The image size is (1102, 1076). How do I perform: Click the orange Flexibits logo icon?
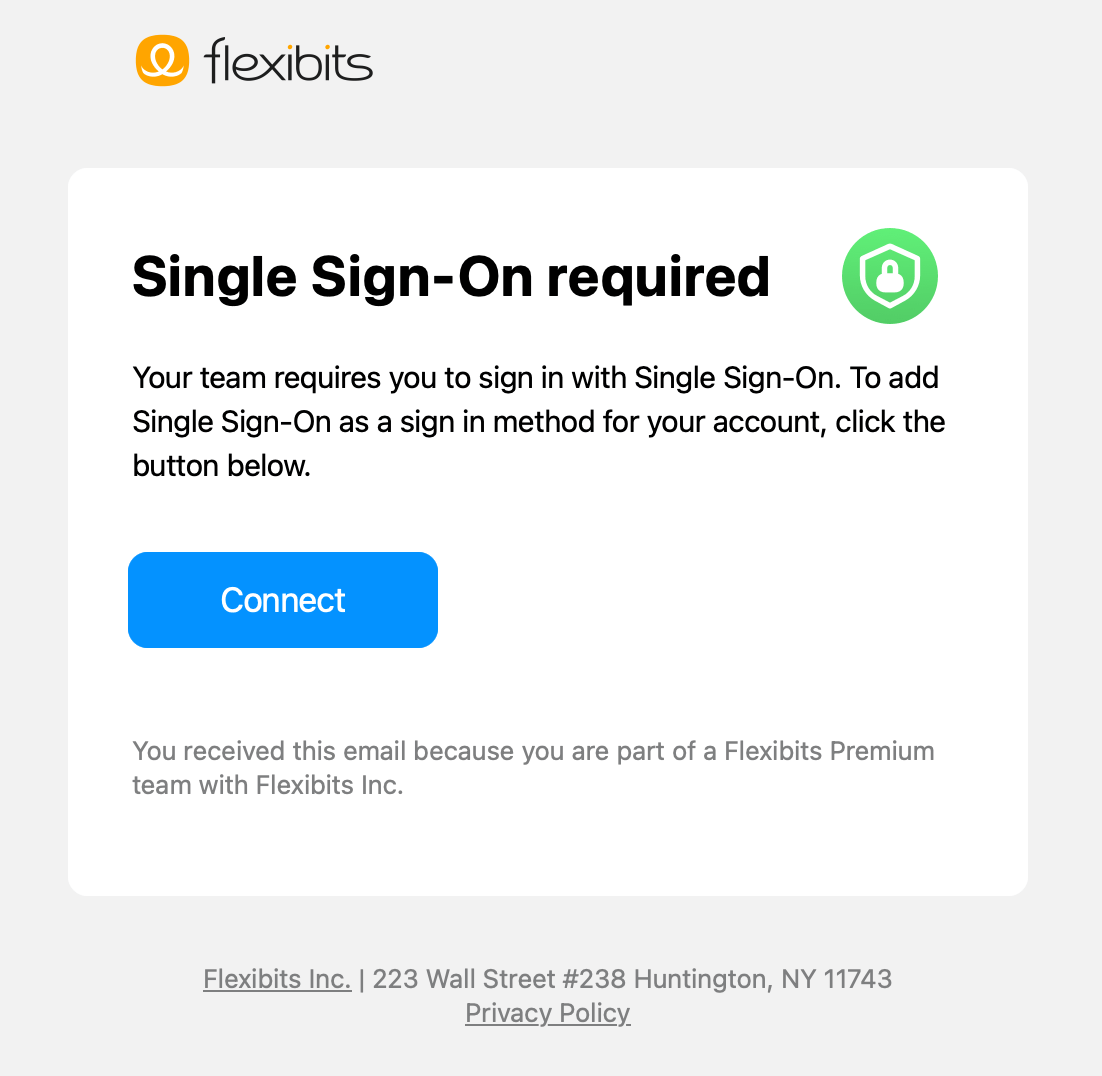pos(162,61)
